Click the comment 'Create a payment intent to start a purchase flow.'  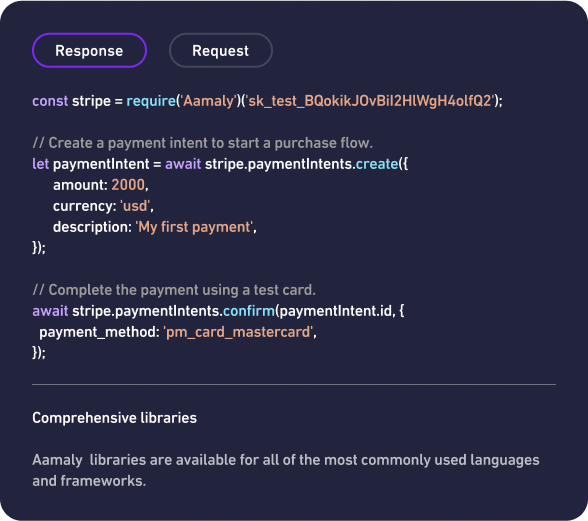[202, 143]
